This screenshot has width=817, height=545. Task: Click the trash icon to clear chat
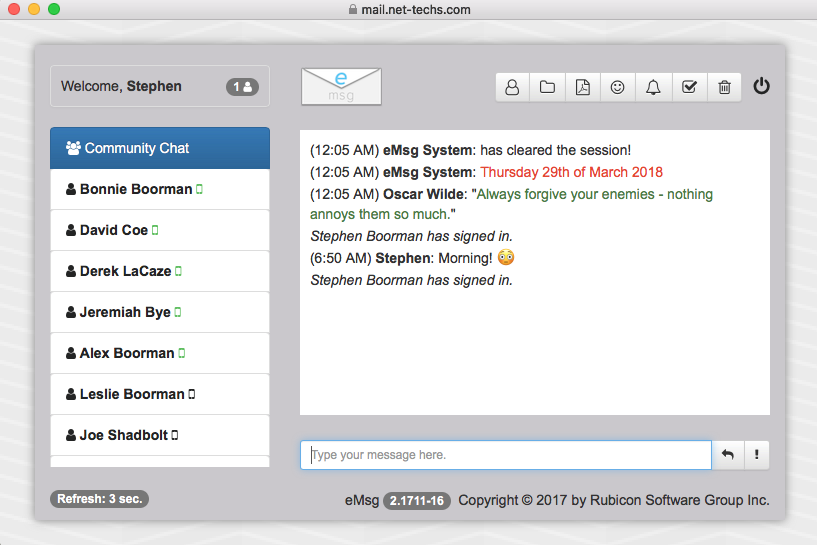[724, 87]
